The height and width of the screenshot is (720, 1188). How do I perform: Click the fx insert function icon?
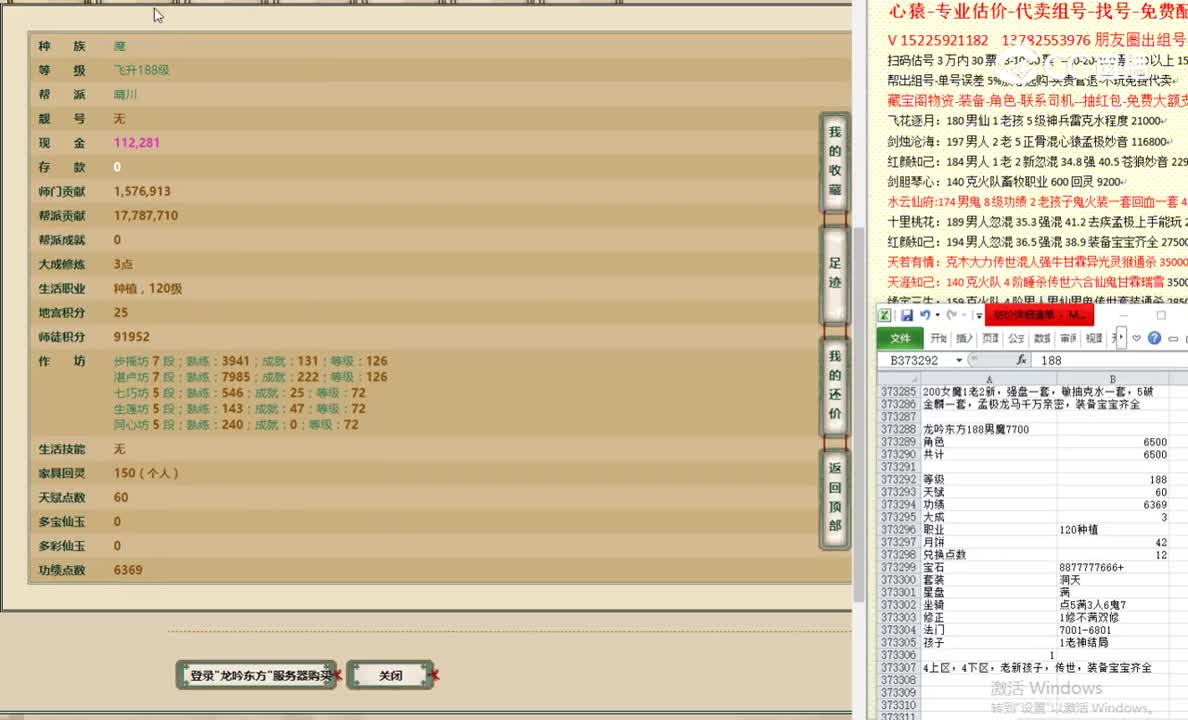(x=1021, y=360)
